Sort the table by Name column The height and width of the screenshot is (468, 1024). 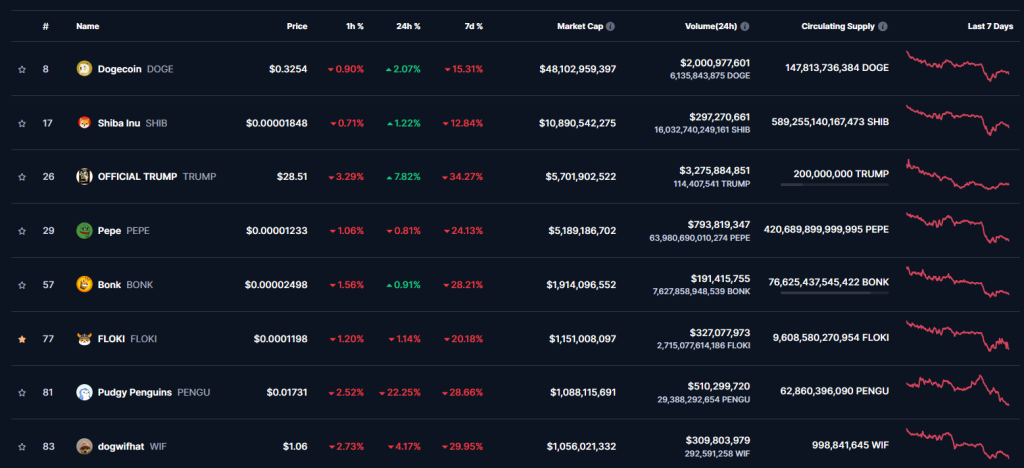tap(88, 27)
